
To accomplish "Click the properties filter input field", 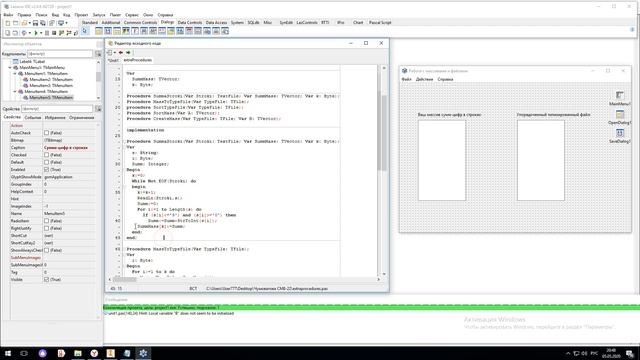I will tap(57, 109).
